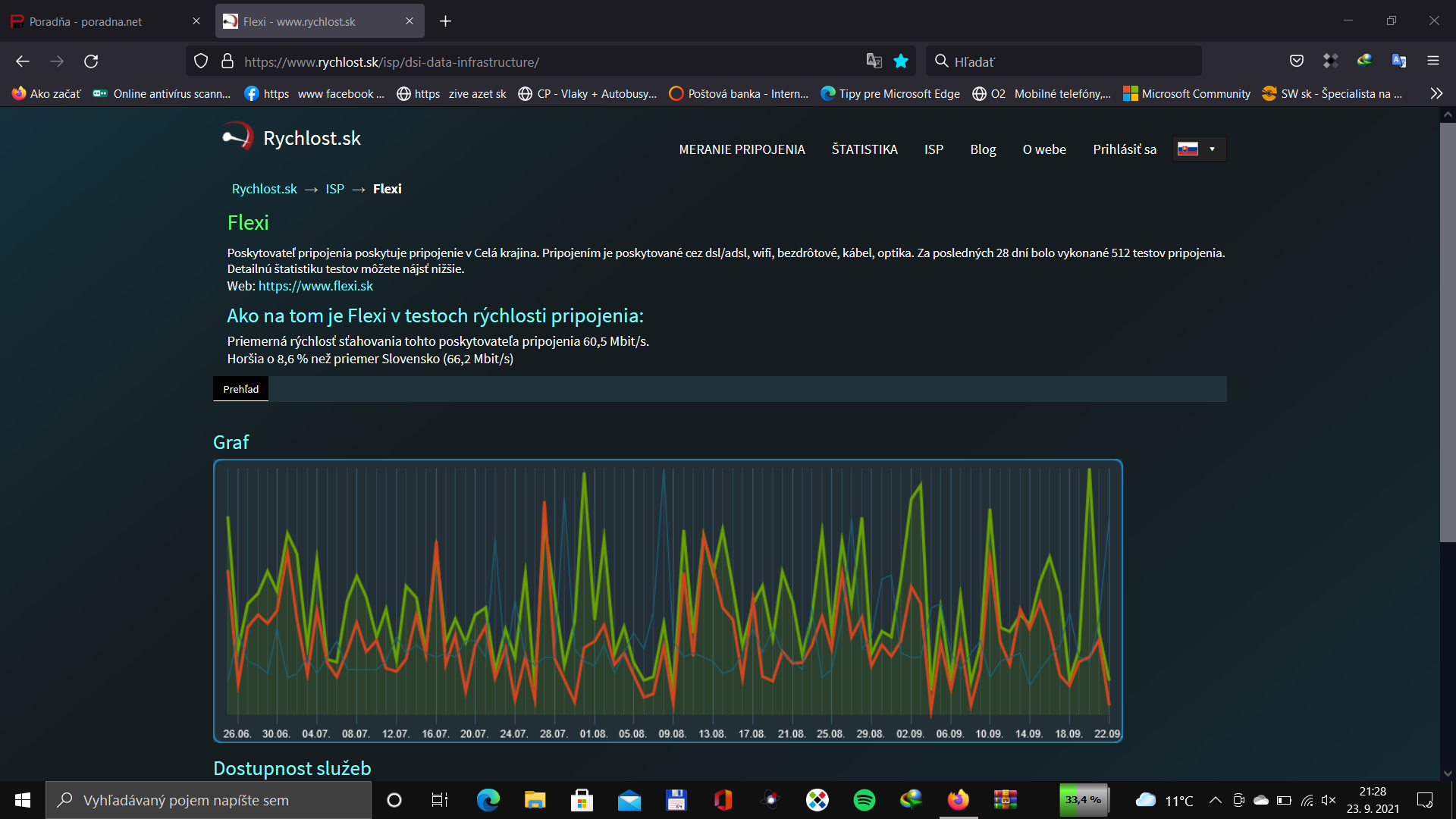Open the https://www.flexi.sk link
This screenshot has height=819, width=1456.
click(315, 286)
